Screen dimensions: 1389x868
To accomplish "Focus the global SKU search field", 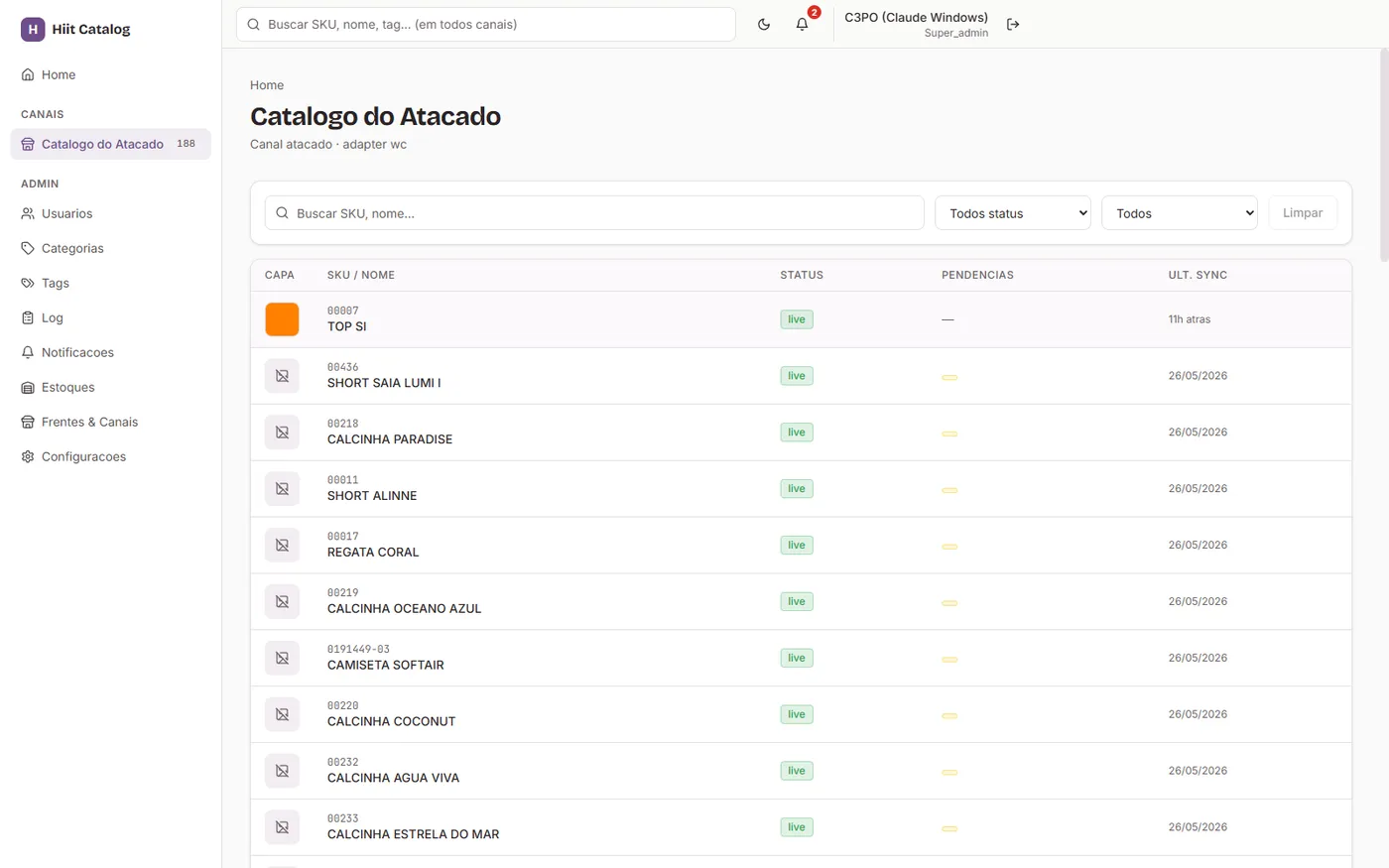I will 486,24.
